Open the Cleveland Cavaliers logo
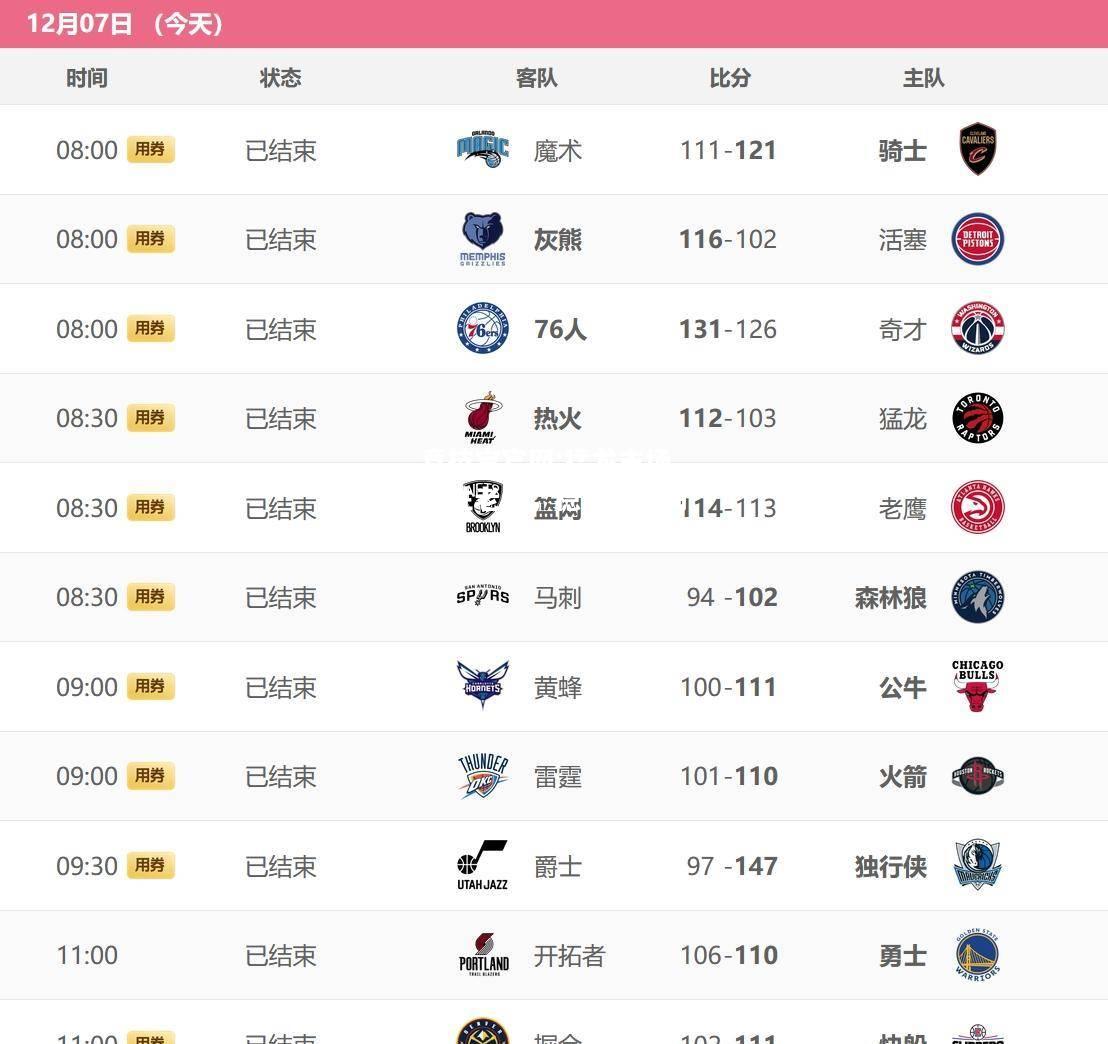 click(x=977, y=148)
